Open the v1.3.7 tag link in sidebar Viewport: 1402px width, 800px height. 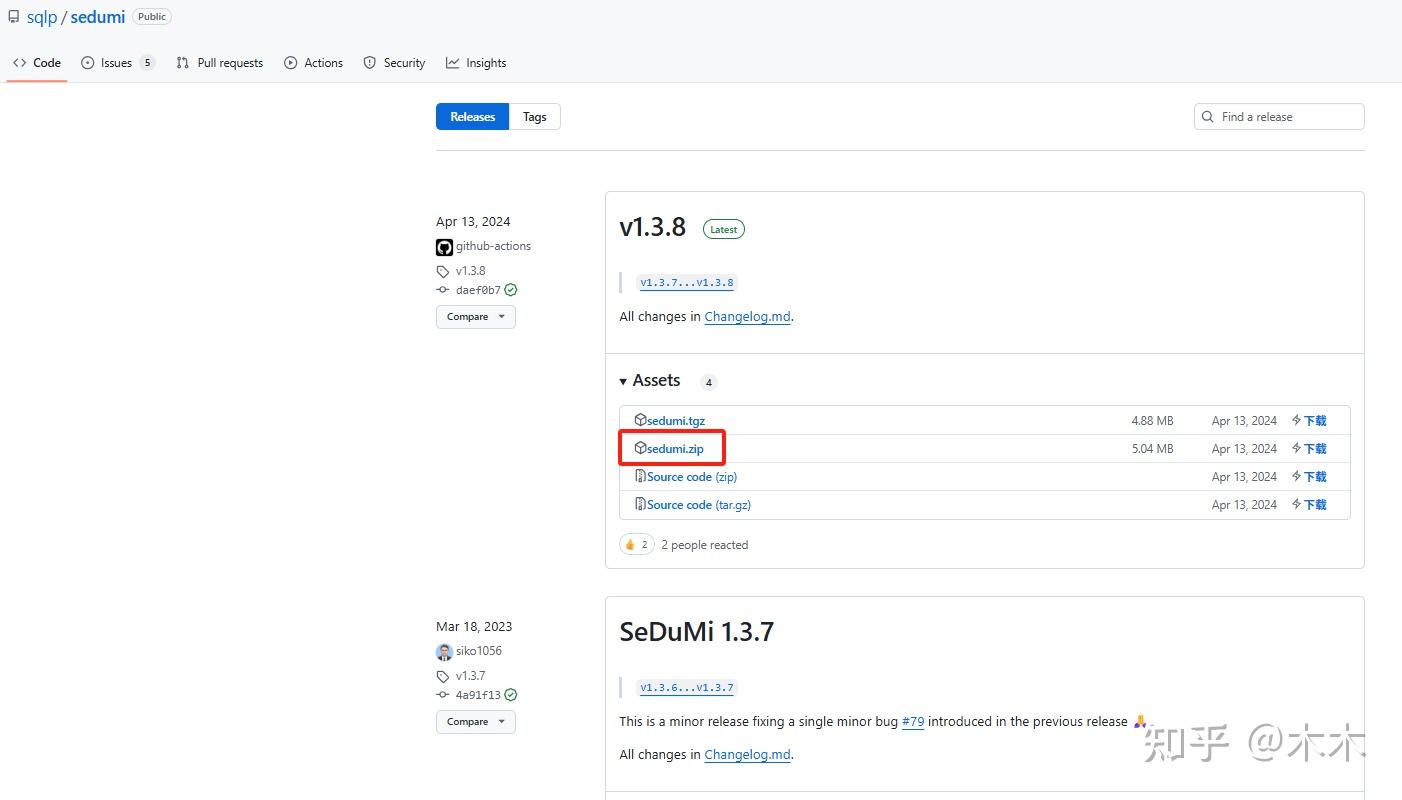(471, 676)
